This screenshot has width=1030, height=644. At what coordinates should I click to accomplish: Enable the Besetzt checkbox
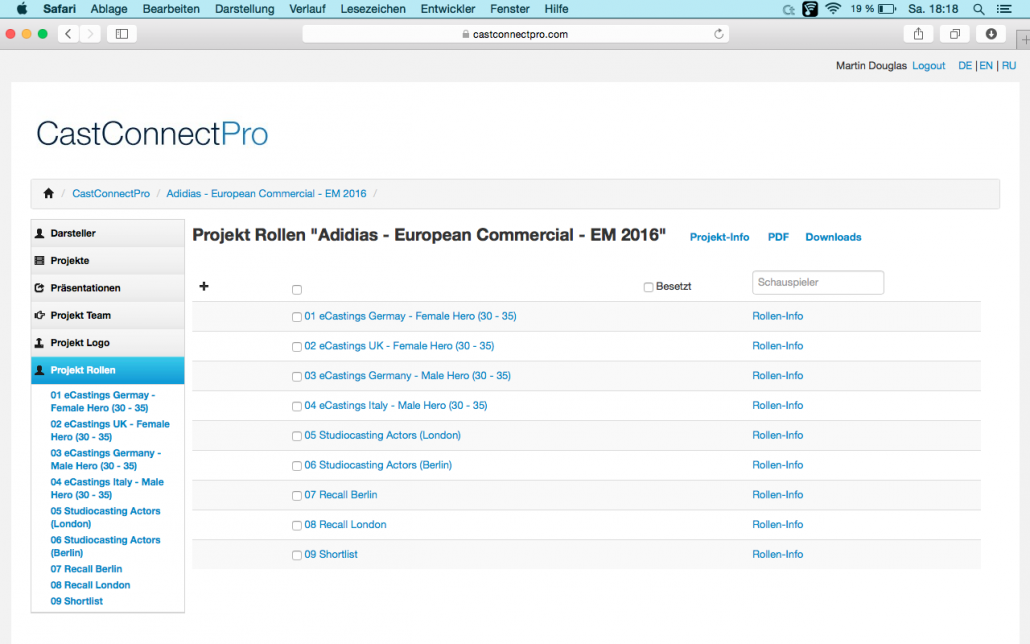pyautogui.click(x=648, y=287)
